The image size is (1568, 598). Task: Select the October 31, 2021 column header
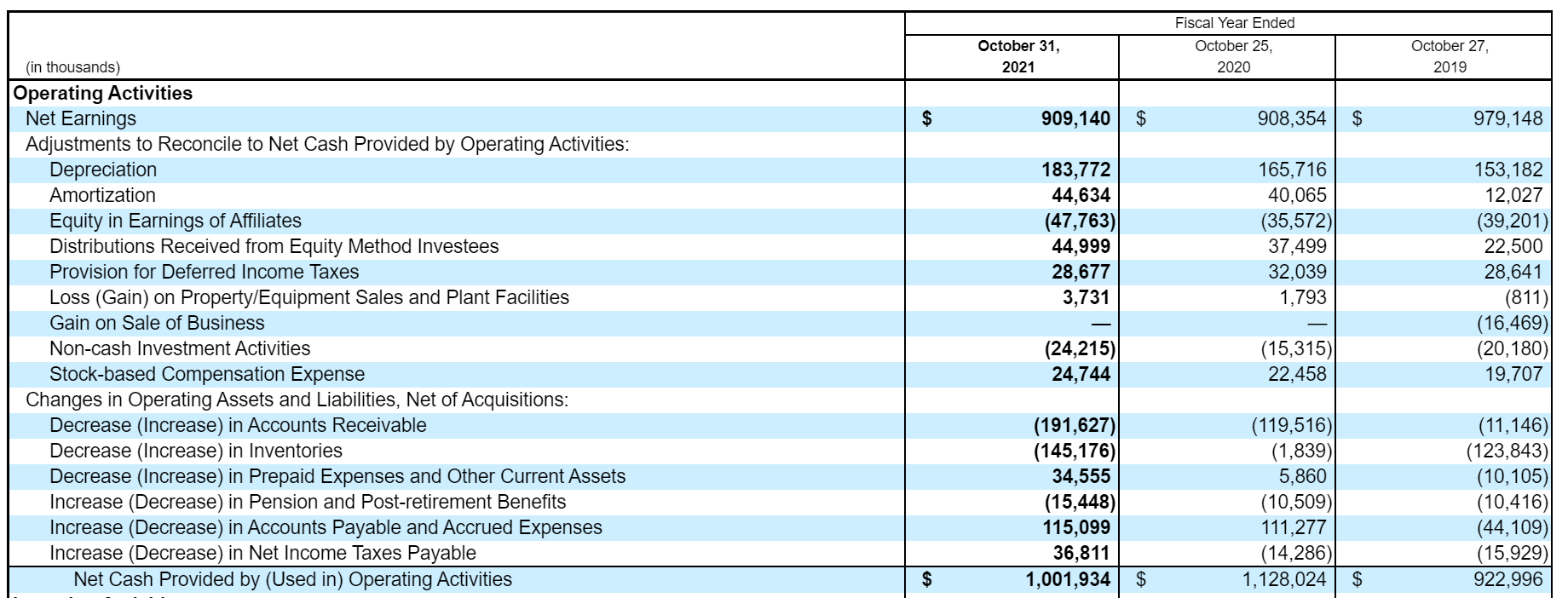click(1018, 56)
